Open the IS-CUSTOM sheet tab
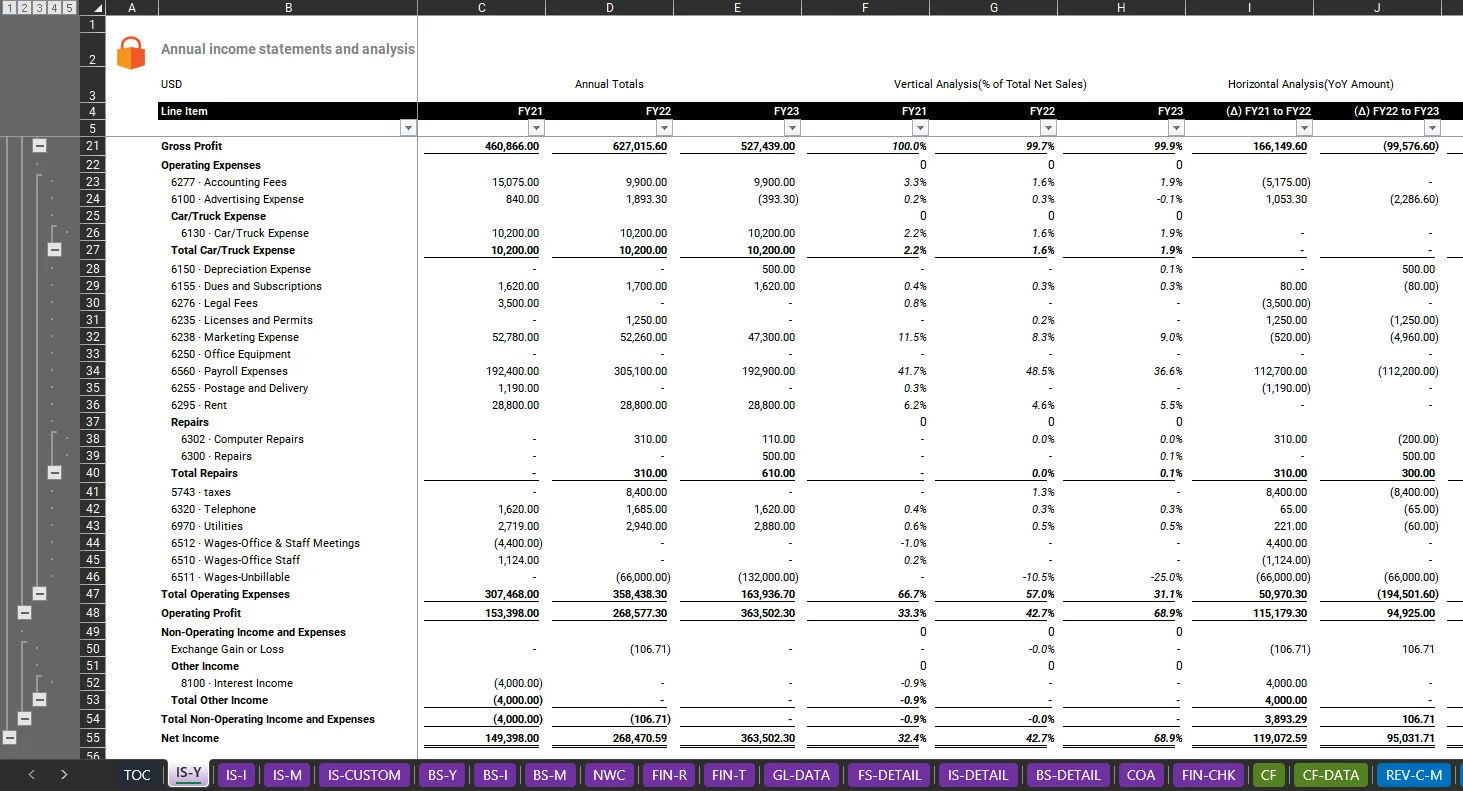Screen dimensions: 1463x791 coord(364,775)
